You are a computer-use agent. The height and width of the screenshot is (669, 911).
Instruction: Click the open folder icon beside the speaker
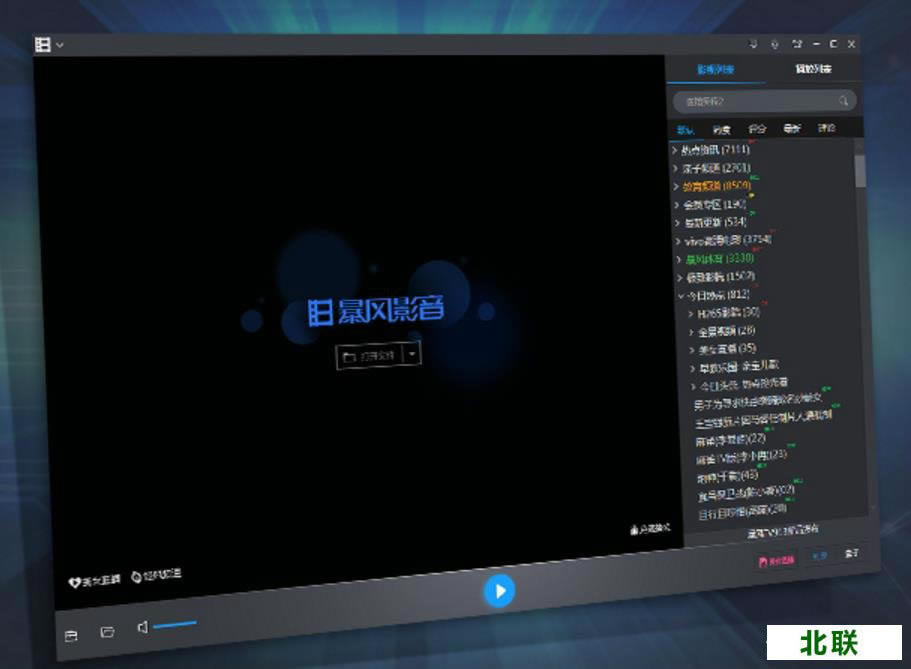(107, 632)
